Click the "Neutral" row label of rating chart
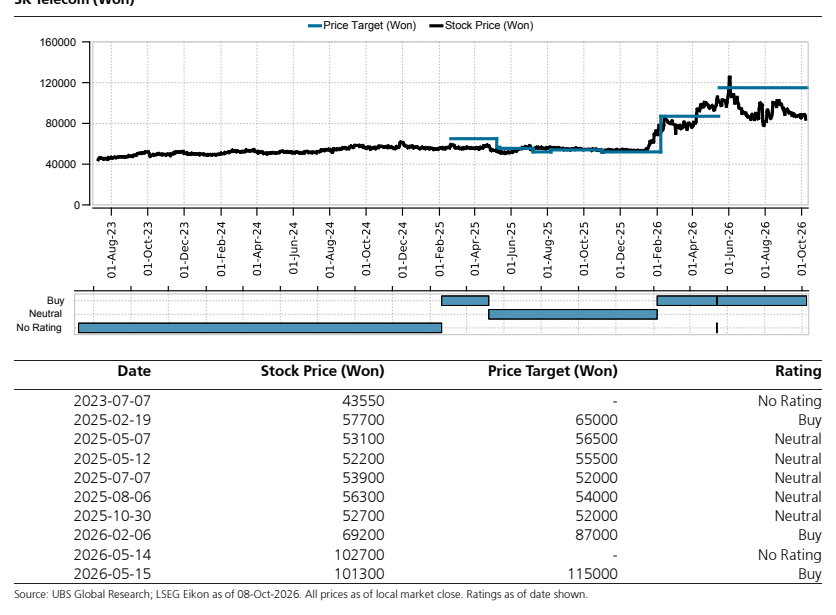Viewport: 836px width, 615px height. click(45, 314)
